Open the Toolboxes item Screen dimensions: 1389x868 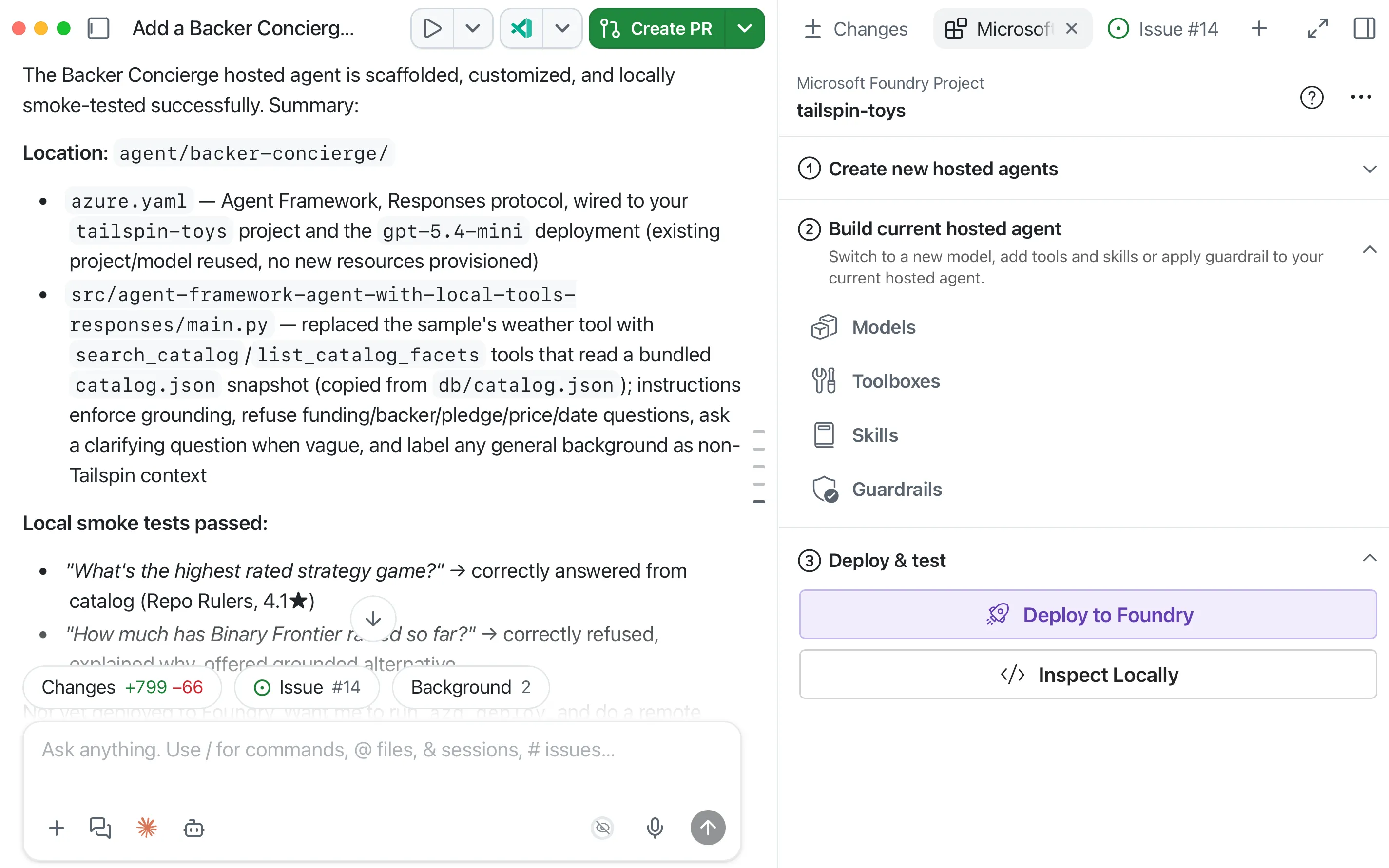click(x=876, y=381)
